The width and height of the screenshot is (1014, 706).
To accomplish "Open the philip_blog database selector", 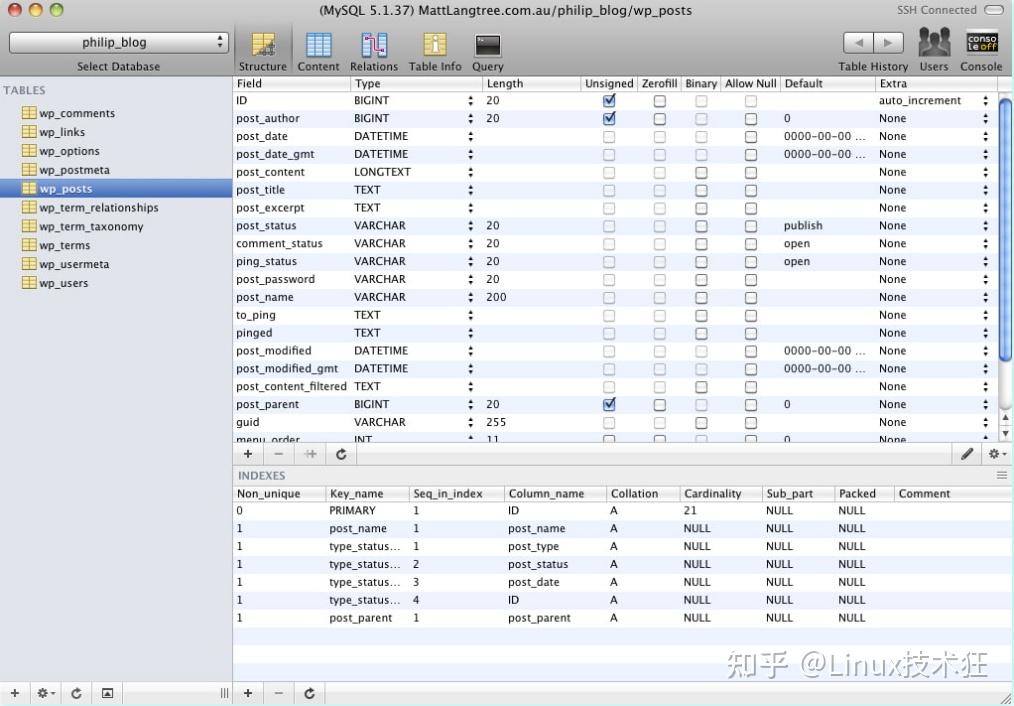I will tap(118, 43).
